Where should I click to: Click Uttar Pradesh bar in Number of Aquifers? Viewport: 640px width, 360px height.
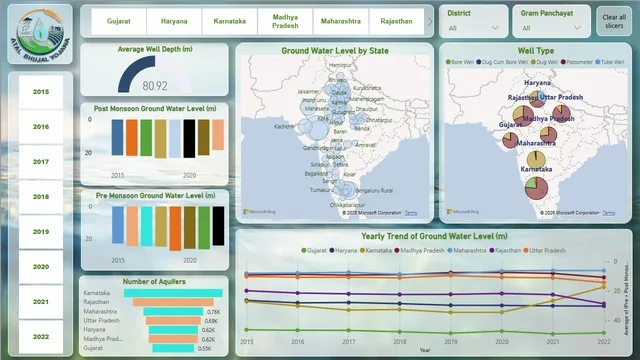(173, 320)
